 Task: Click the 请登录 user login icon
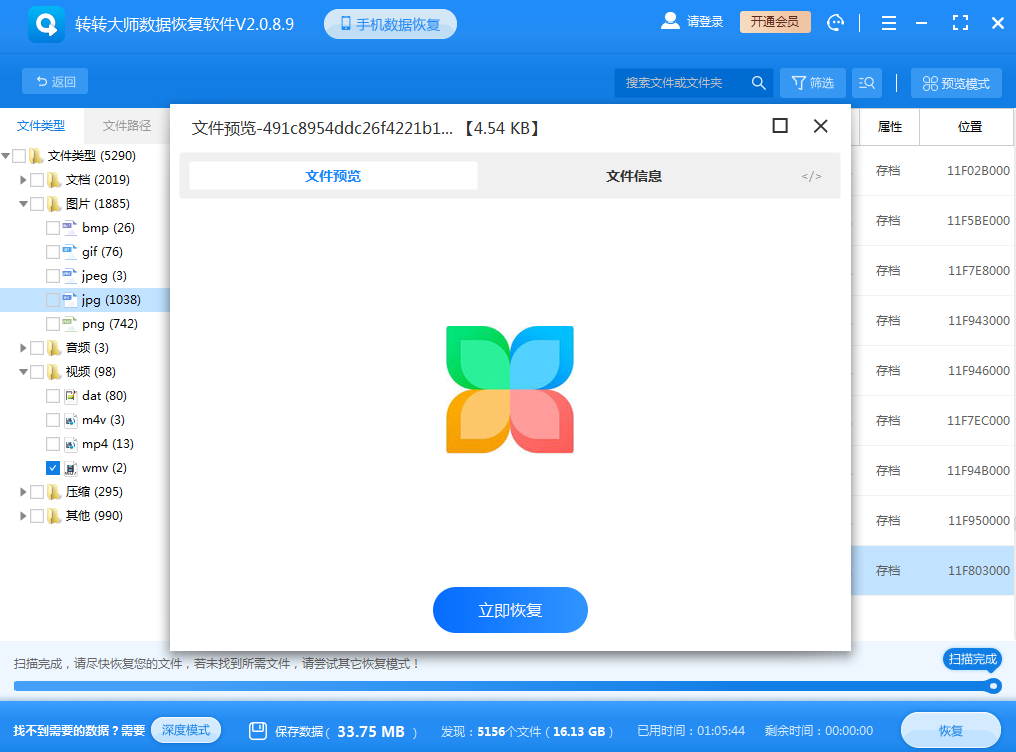[670, 21]
